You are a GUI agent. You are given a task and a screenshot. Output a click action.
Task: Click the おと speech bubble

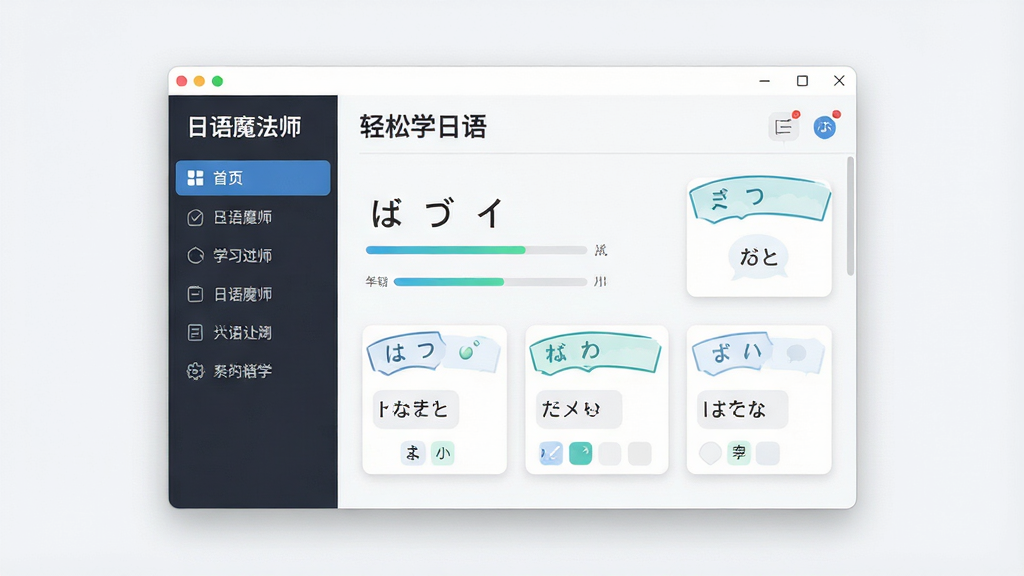tap(758, 257)
